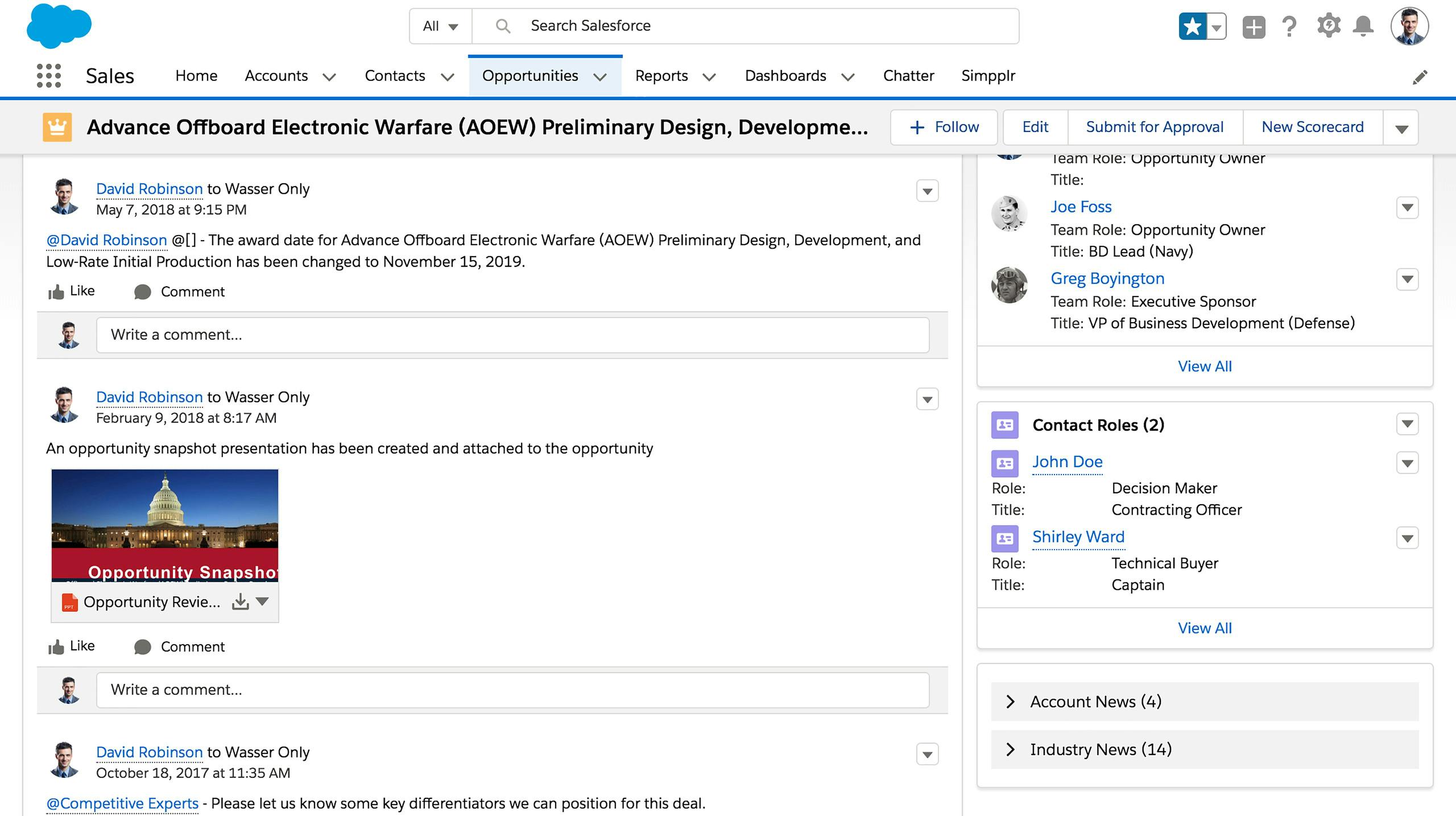Comment on the May 7, 2018 post
This screenshot has width=1456, height=816.
pyautogui.click(x=179, y=292)
